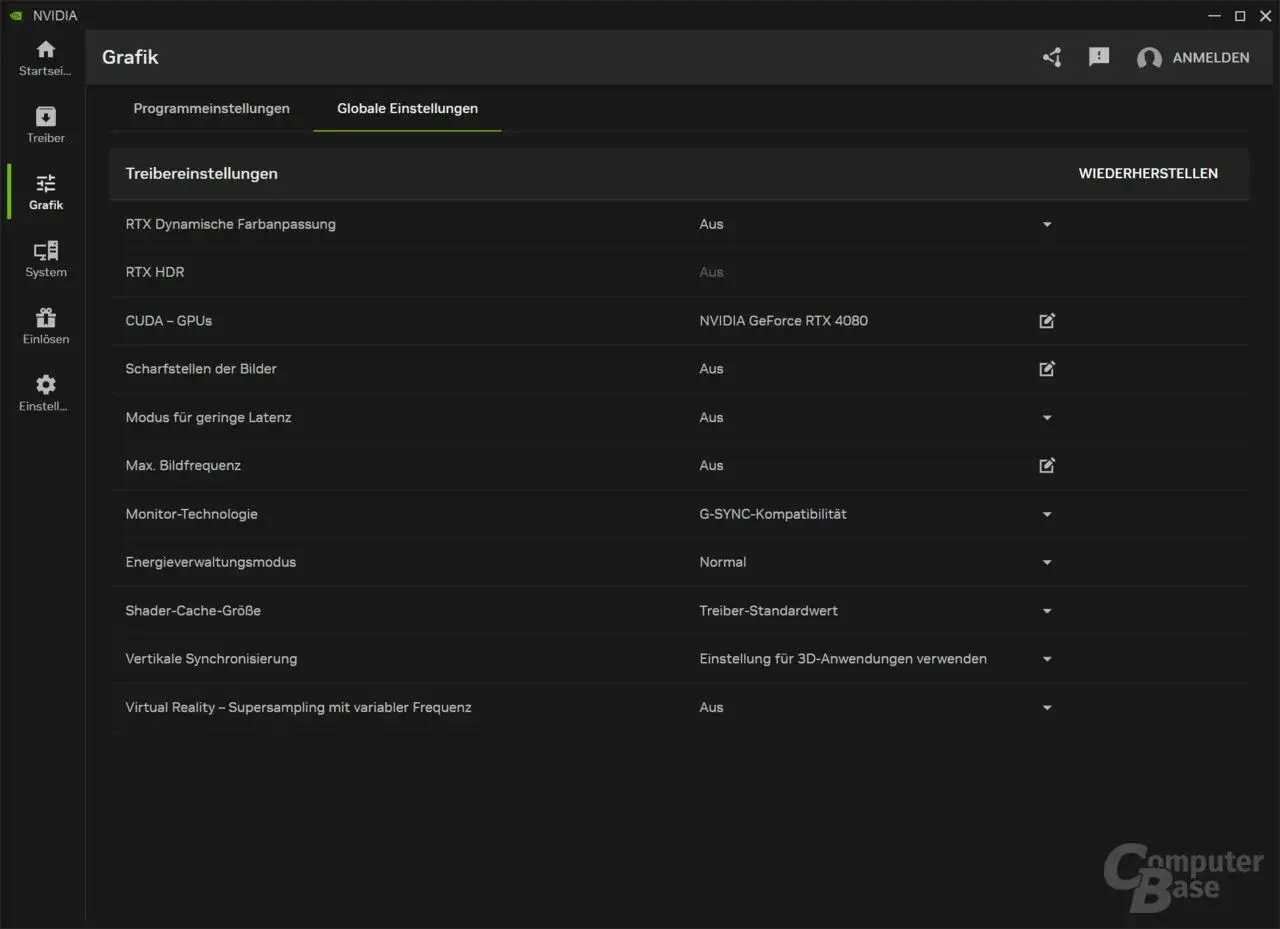Image resolution: width=1280 pixels, height=929 pixels.
Task: Click the ANMELDEN login button
Action: tap(1211, 58)
